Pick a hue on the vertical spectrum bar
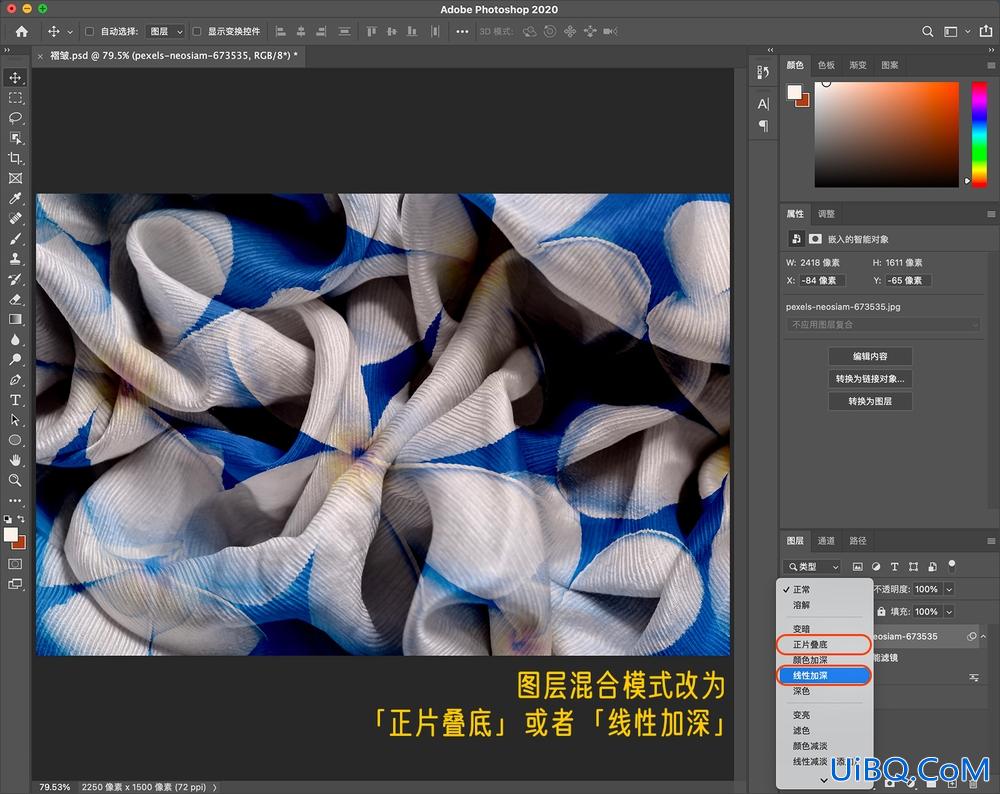This screenshot has width=1000, height=794. pyautogui.click(x=979, y=134)
